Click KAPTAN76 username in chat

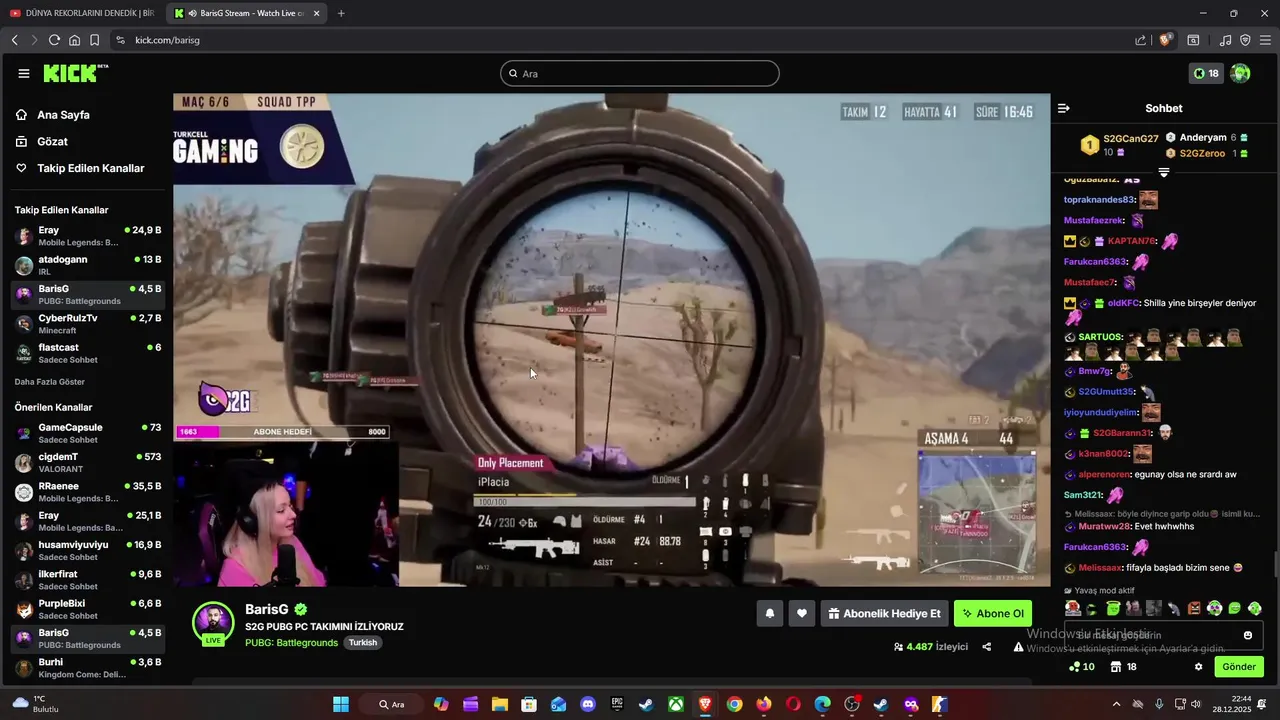click(1132, 241)
